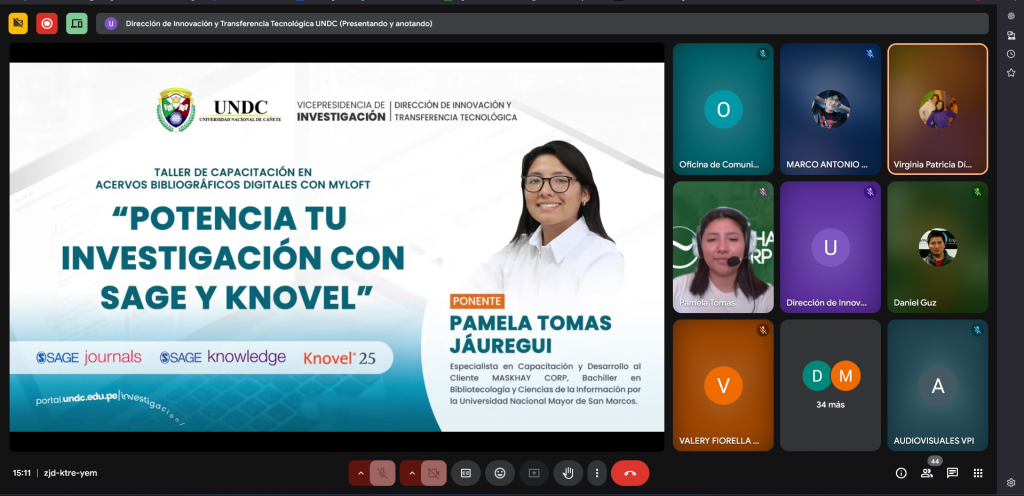This screenshot has height=496, width=1024.
Task: Click the green devices icon in top bar
Action: coord(76,23)
